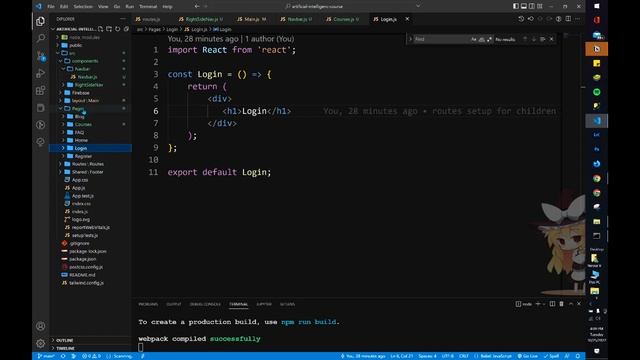Click the Go Live status bar button
The height and width of the screenshot is (360, 640).
pyautogui.click(x=528, y=356)
